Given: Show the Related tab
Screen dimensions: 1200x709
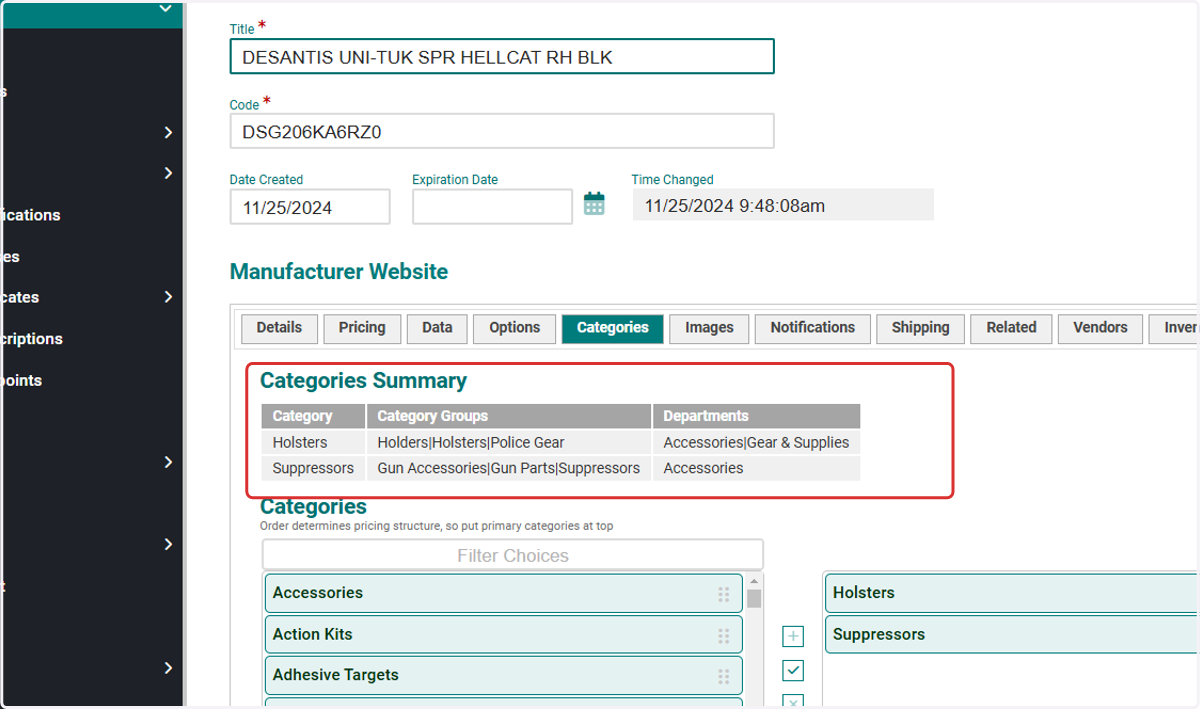Looking at the screenshot, I should pos(1012,328).
